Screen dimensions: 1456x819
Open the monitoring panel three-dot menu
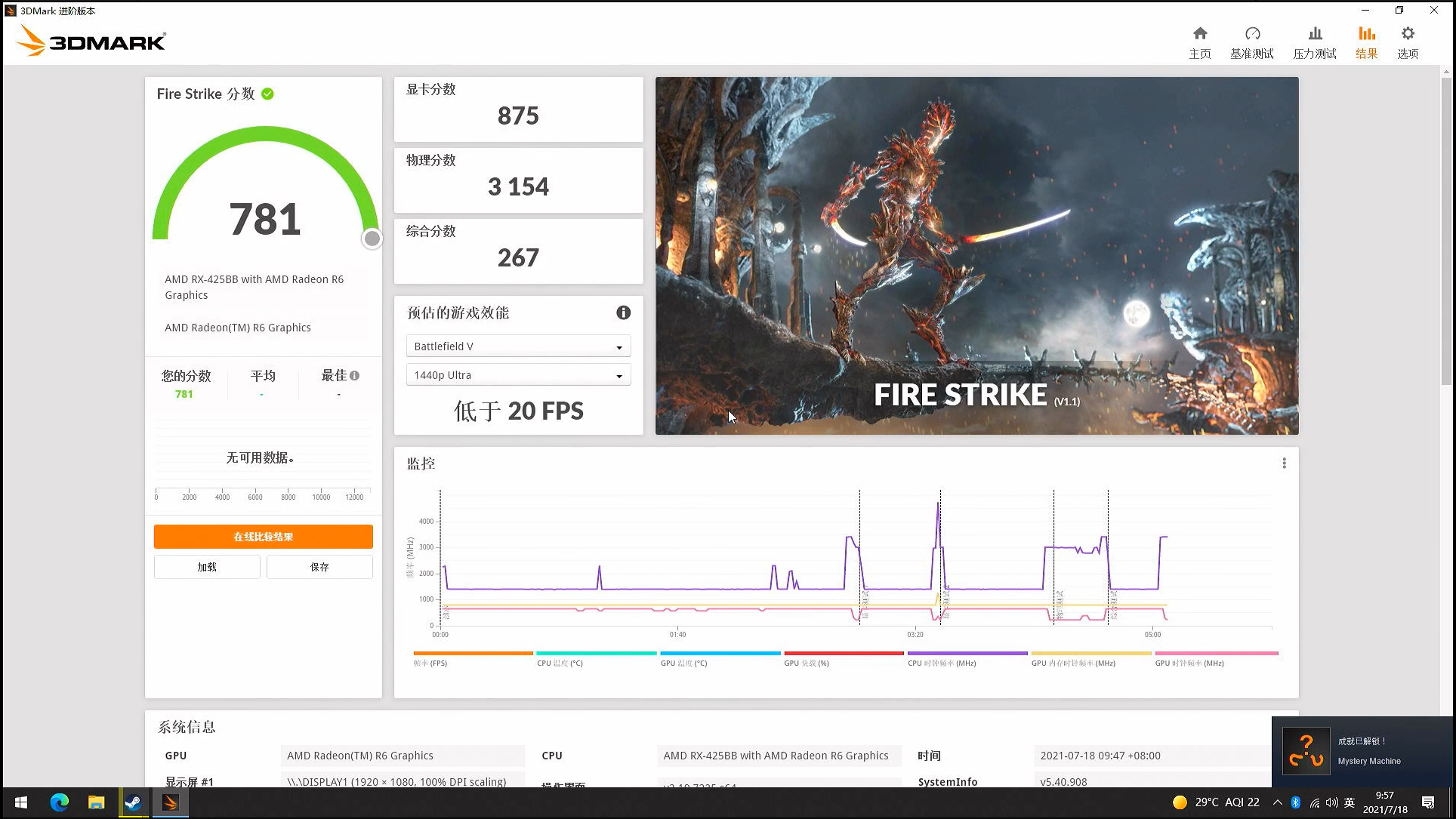click(x=1284, y=463)
